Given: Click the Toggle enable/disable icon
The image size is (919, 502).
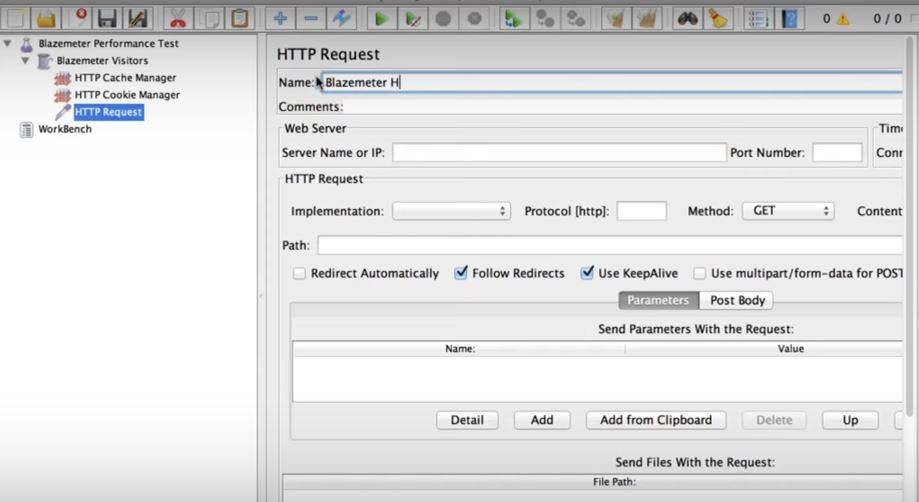Looking at the screenshot, I should [341, 19].
